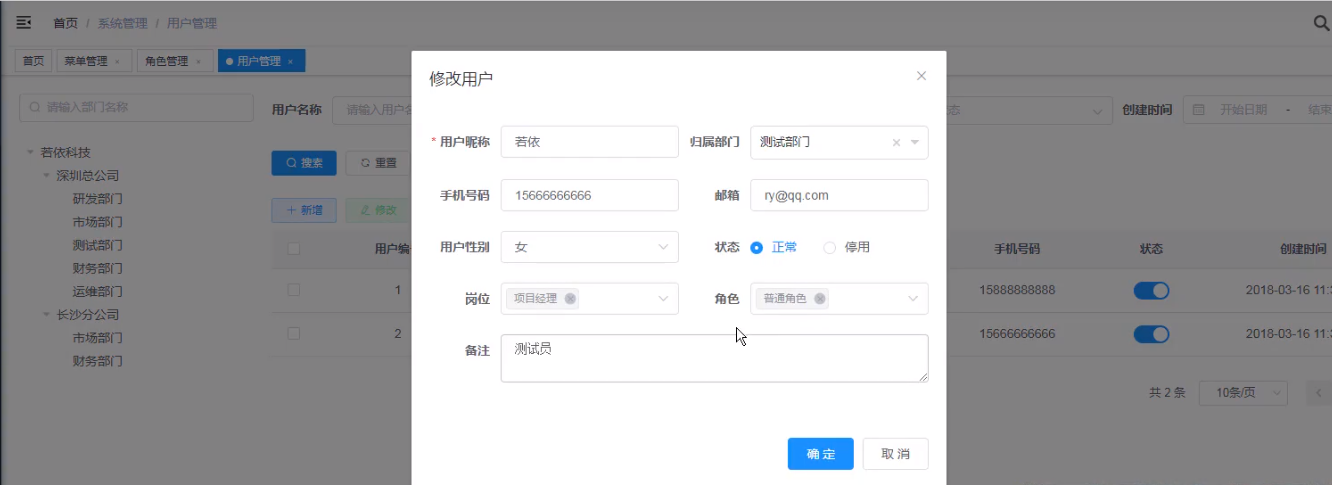Click 系统管理 in breadcrumb

point(121,23)
